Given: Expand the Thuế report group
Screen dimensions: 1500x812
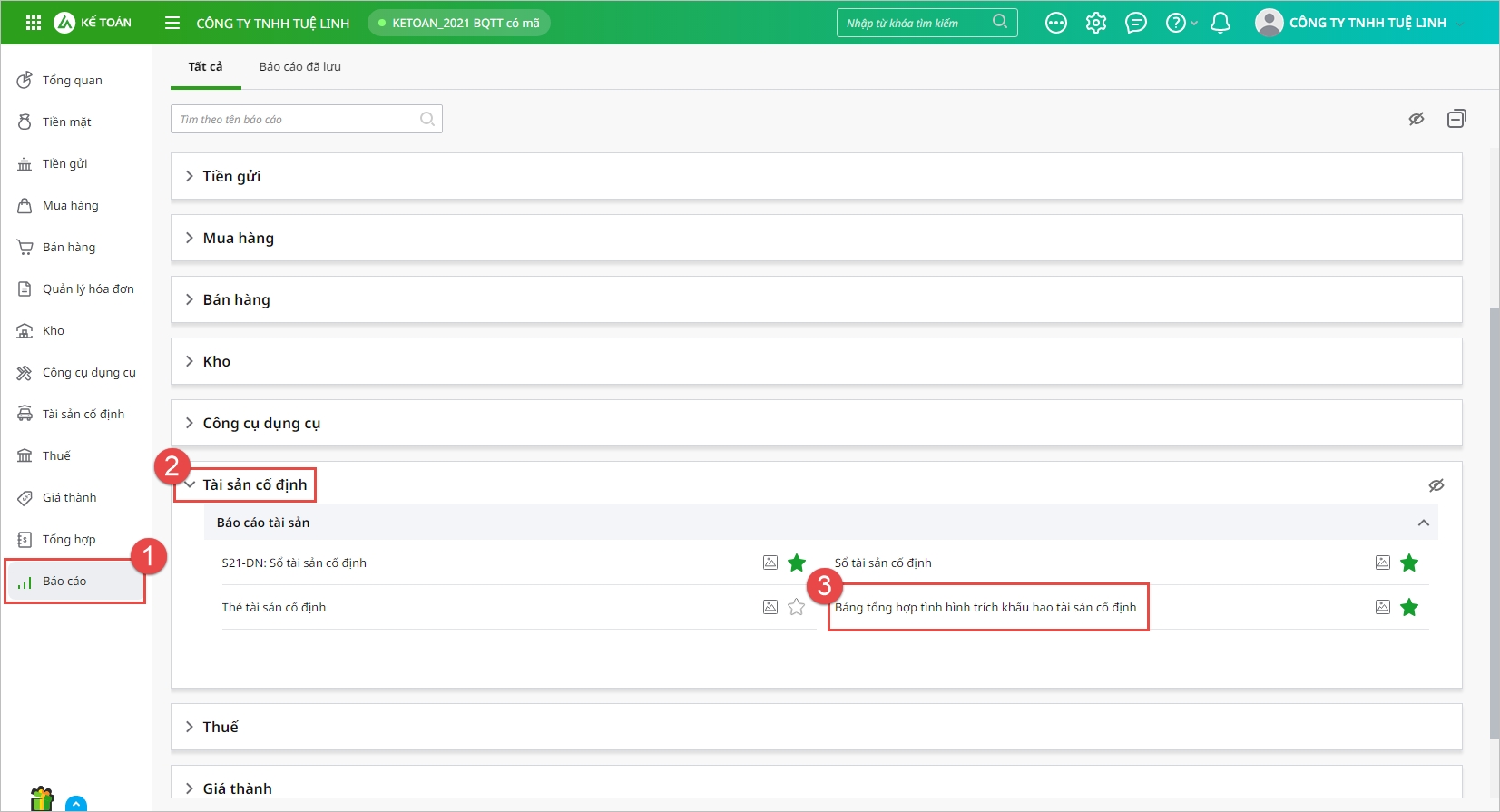Looking at the screenshot, I should (221, 727).
